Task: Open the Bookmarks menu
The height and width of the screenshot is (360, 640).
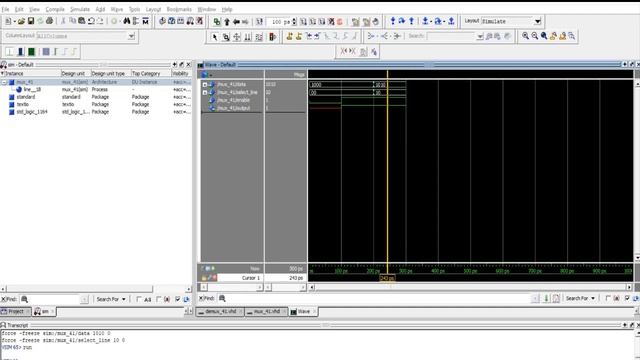Action: pos(179,9)
